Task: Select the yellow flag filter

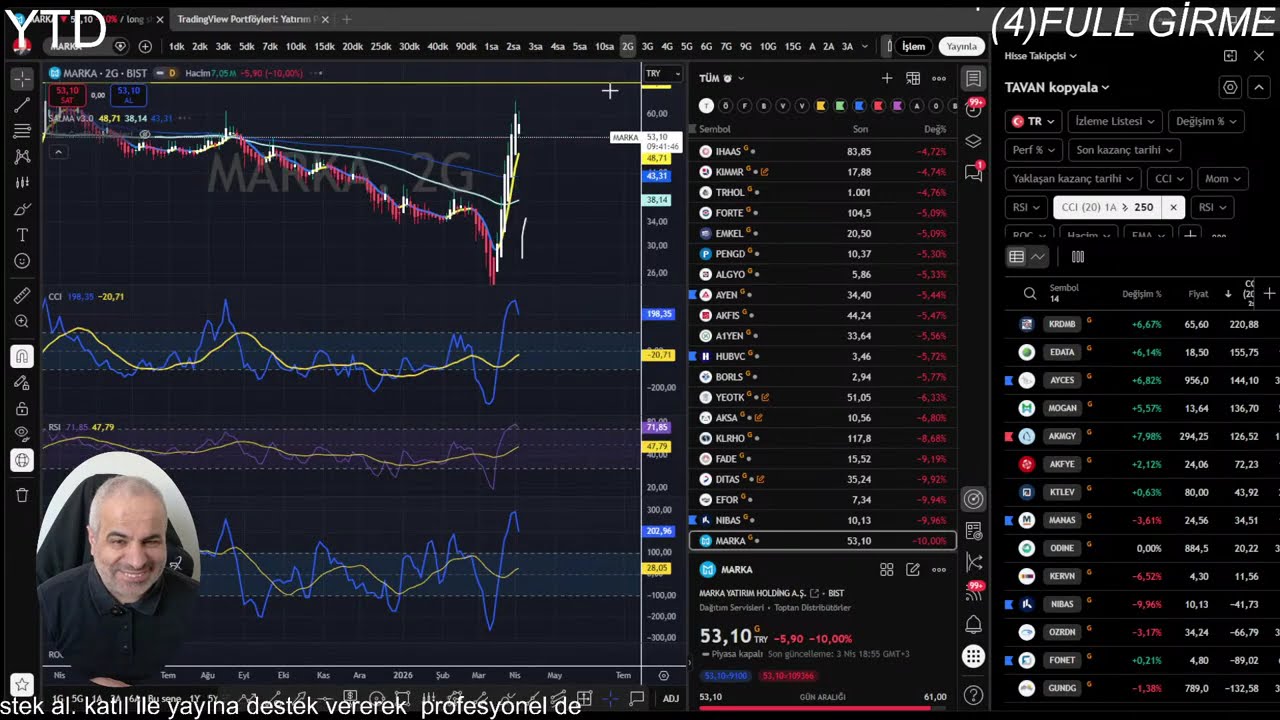Action: coord(821,106)
